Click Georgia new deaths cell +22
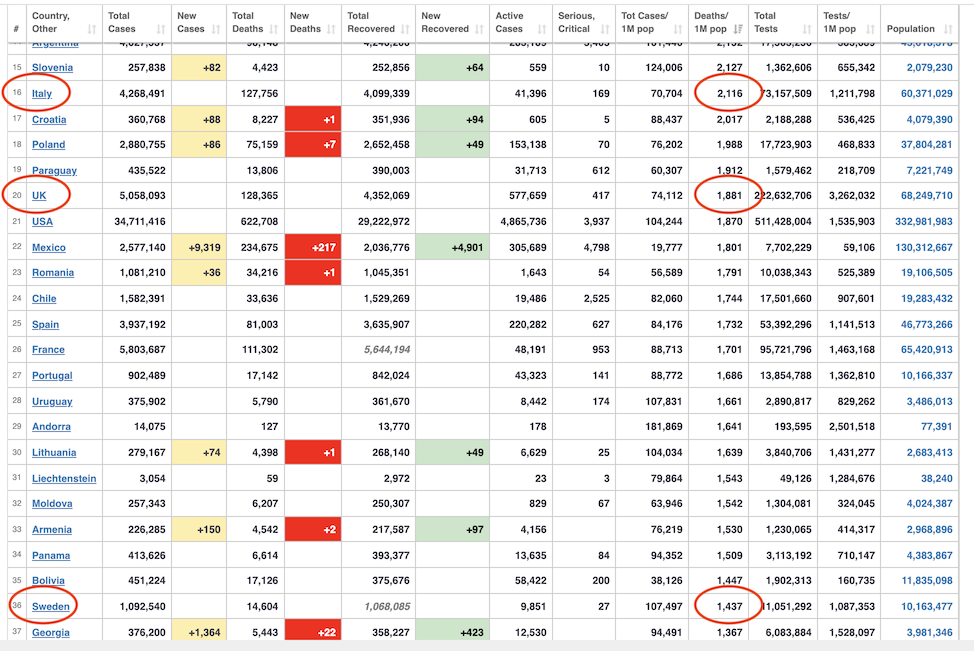The image size is (974, 651). click(x=312, y=631)
